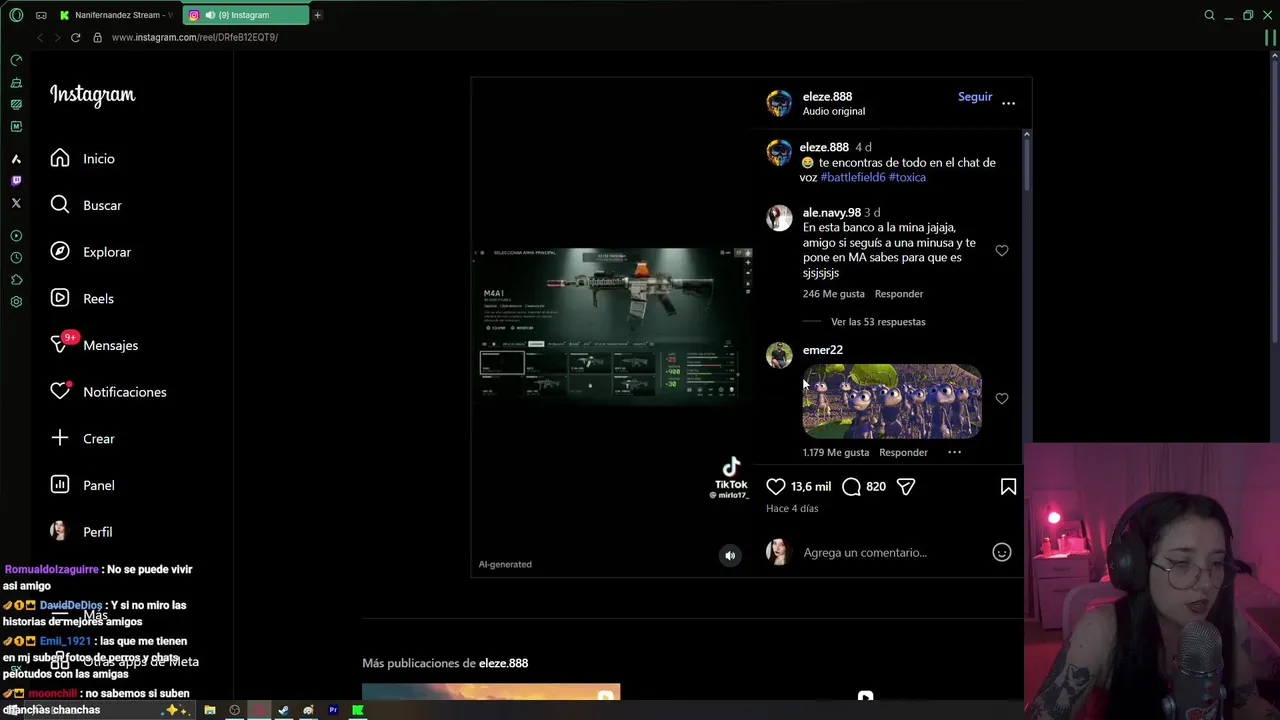Like emer22's GIF comment
Image resolution: width=1280 pixels, height=720 pixels.
click(x=1001, y=398)
